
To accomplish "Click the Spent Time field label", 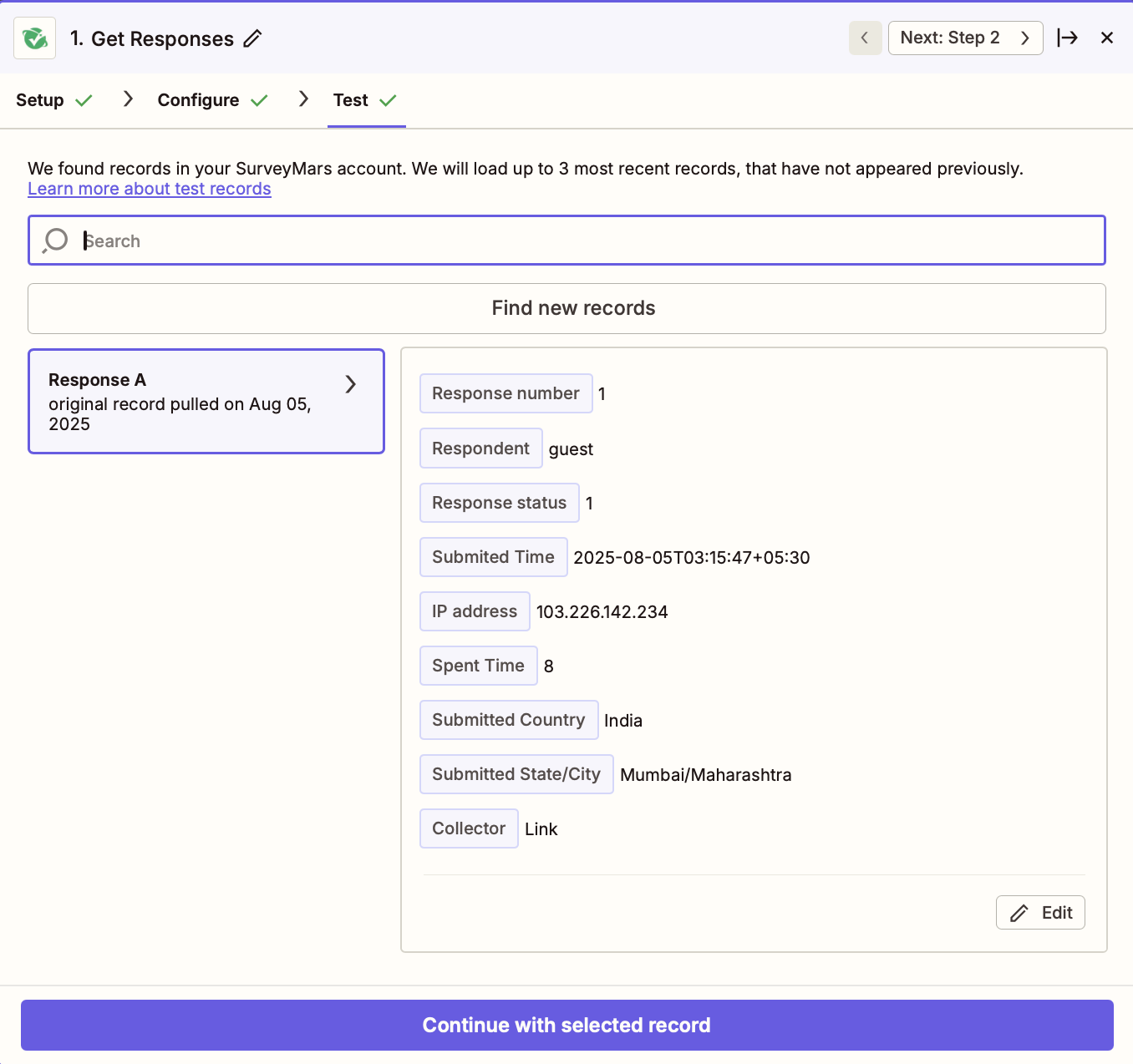I will (479, 666).
